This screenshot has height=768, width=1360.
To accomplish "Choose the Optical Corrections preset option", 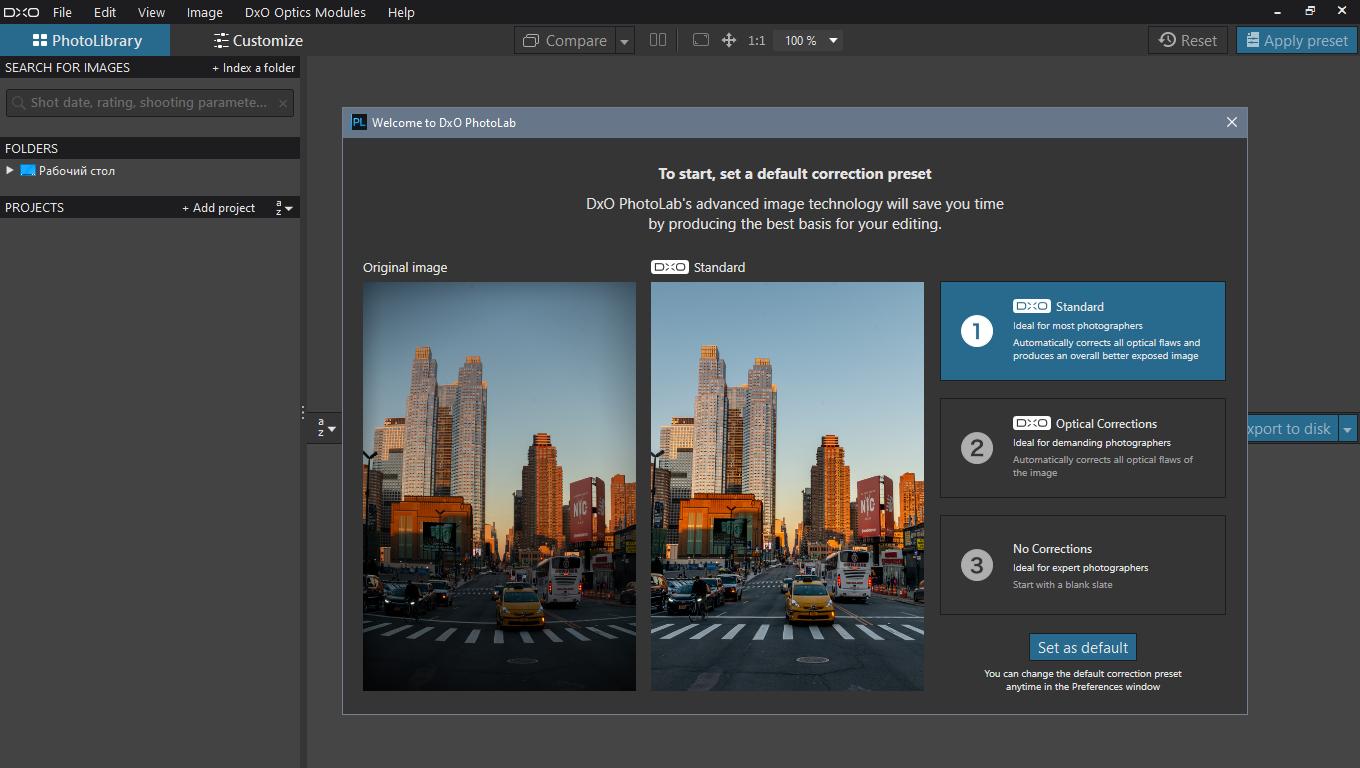I will [1082, 448].
